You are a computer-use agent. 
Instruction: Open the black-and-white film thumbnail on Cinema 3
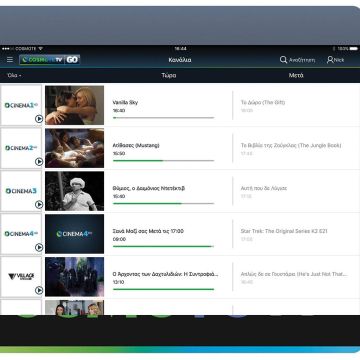(75, 191)
